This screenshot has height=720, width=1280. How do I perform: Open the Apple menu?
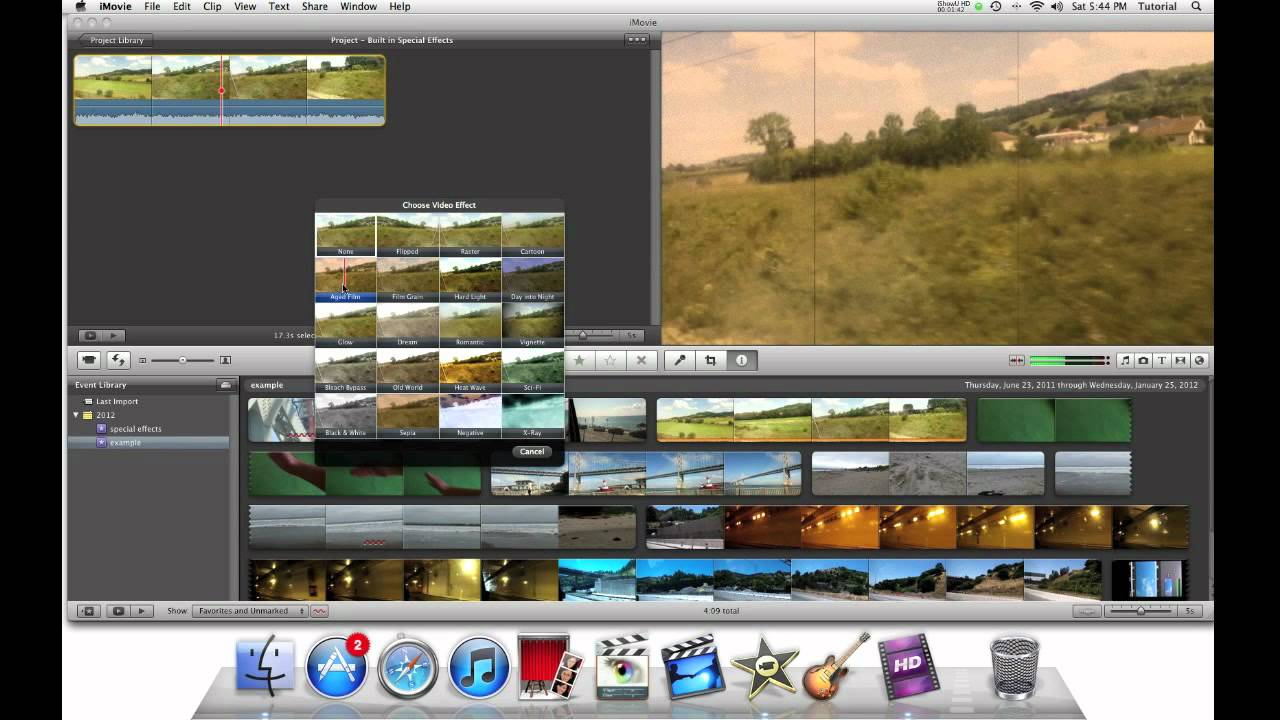coord(81,7)
